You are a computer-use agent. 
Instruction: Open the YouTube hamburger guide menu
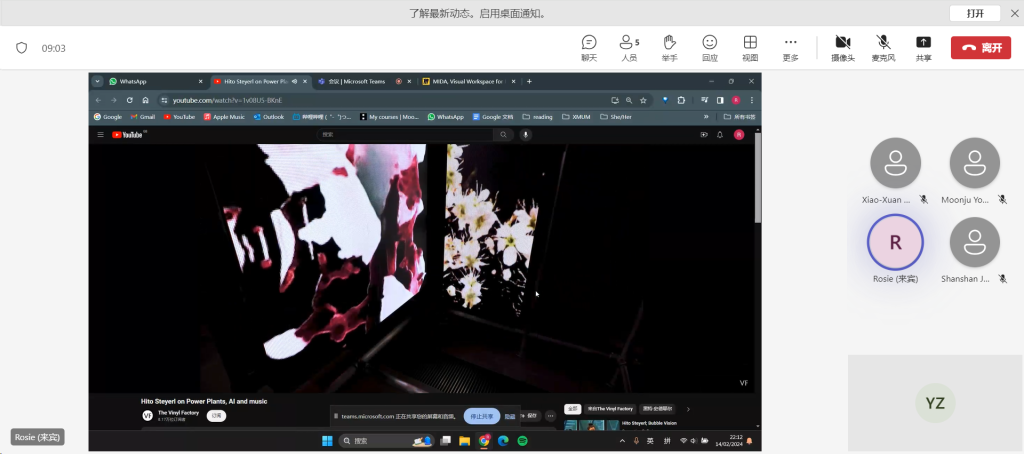(101, 135)
